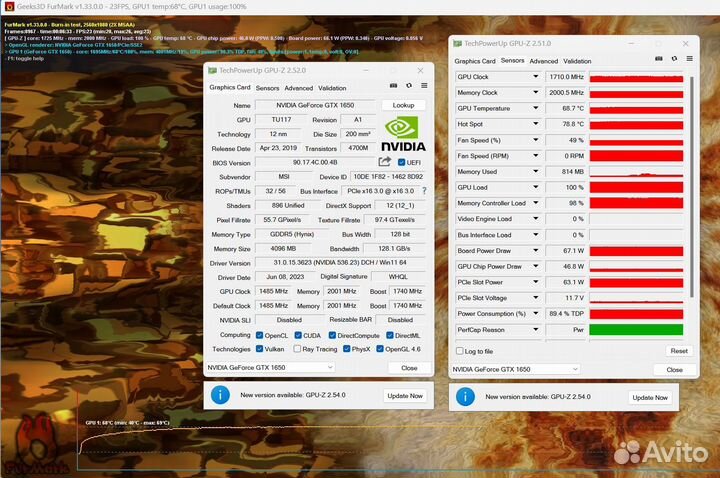Viewport: 720px width, 478px height.
Task: Open the GPU Clock sensor dropdown
Action: pos(535,77)
